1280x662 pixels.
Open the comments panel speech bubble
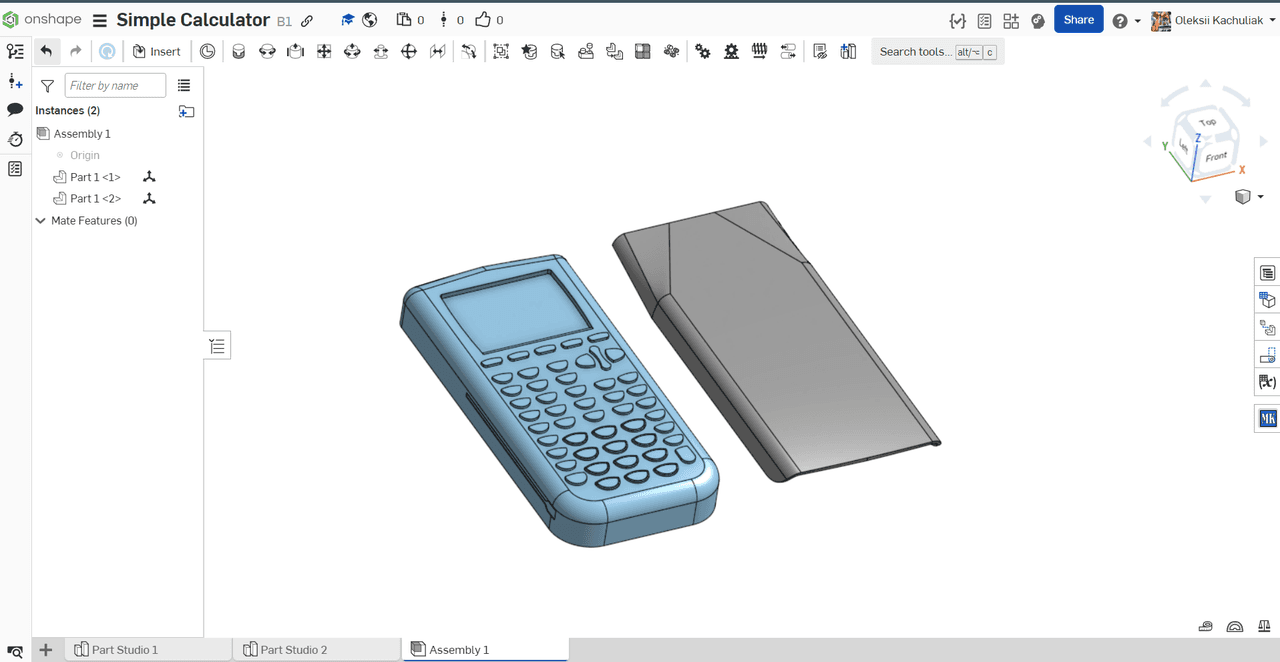click(x=15, y=109)
